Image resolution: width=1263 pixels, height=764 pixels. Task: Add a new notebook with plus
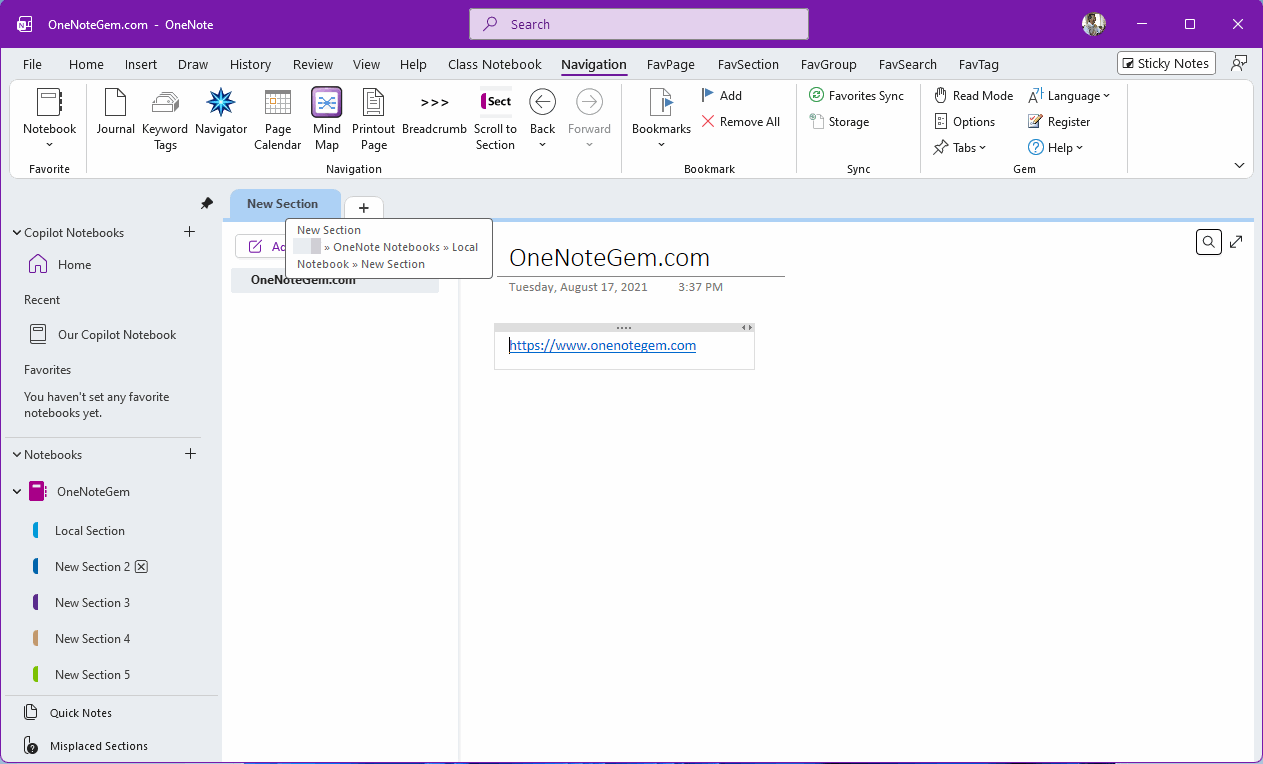(190, 454)
